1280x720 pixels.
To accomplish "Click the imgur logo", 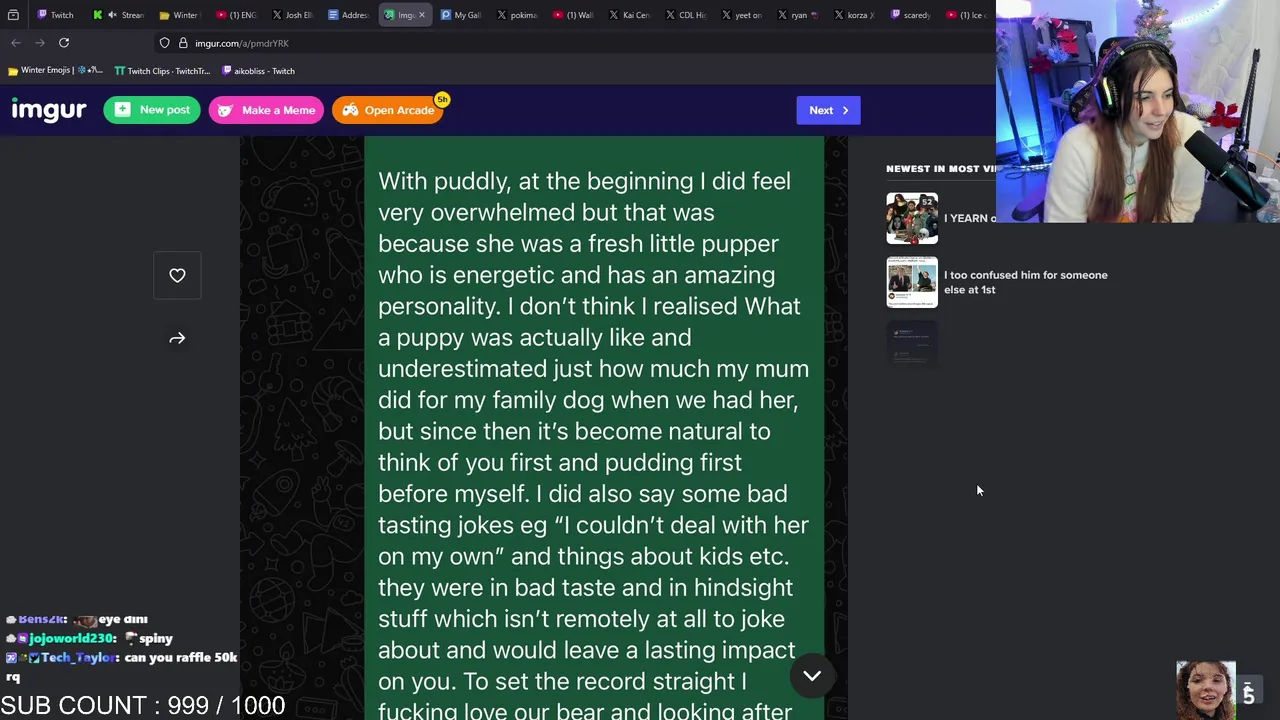I will pos(49,110).
